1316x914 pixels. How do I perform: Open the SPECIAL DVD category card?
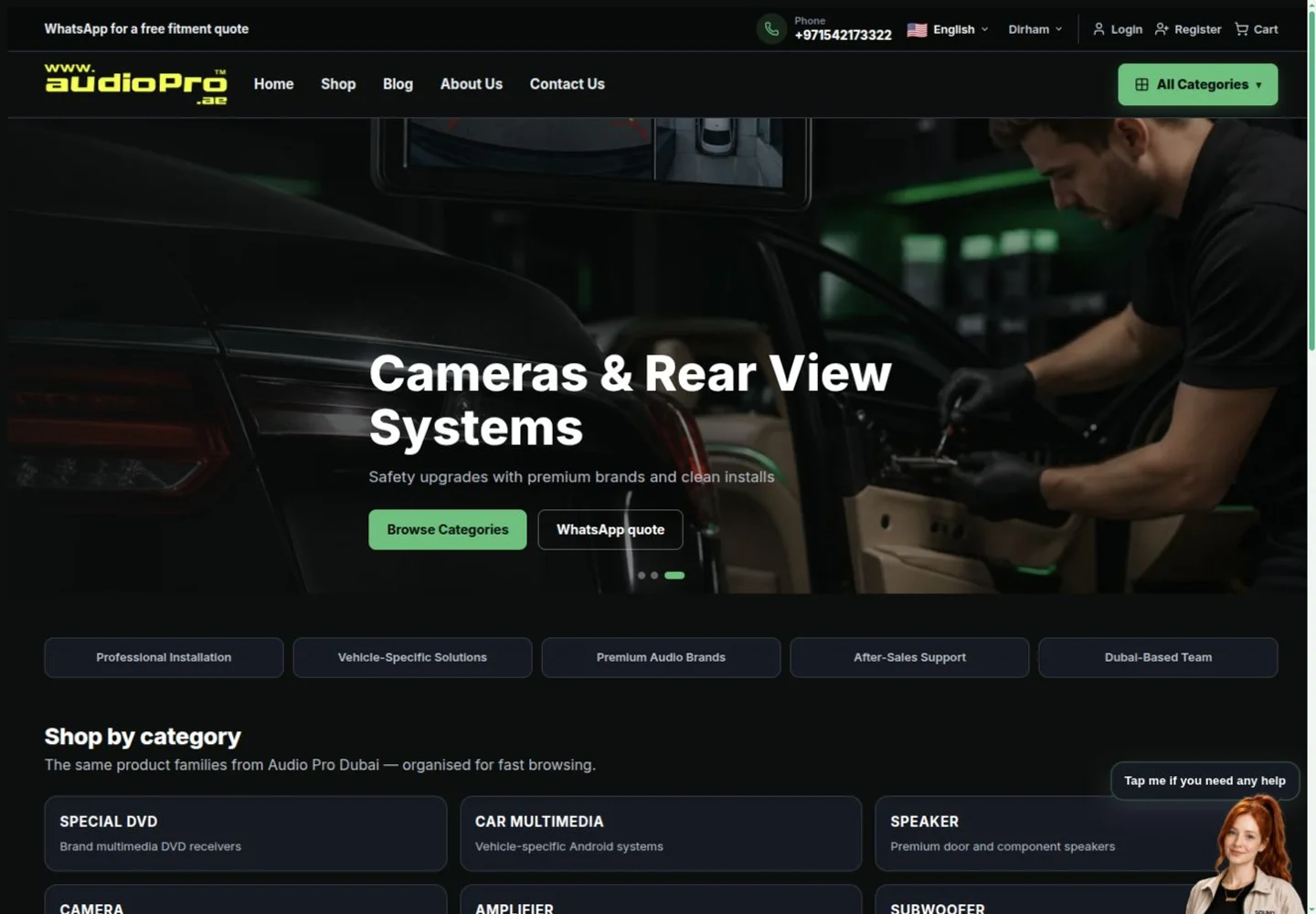[246, 834]
